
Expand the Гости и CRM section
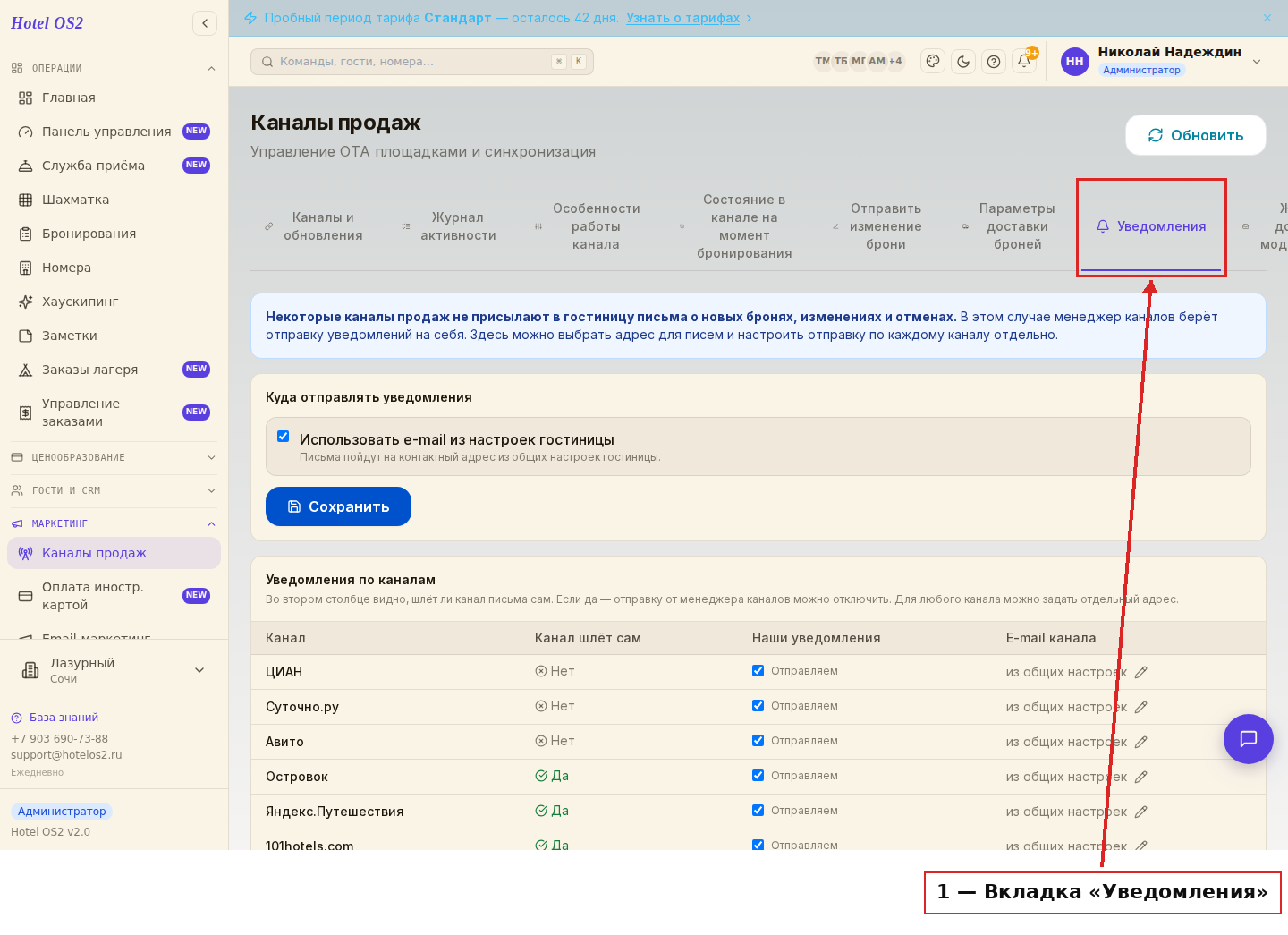(114, 490)
